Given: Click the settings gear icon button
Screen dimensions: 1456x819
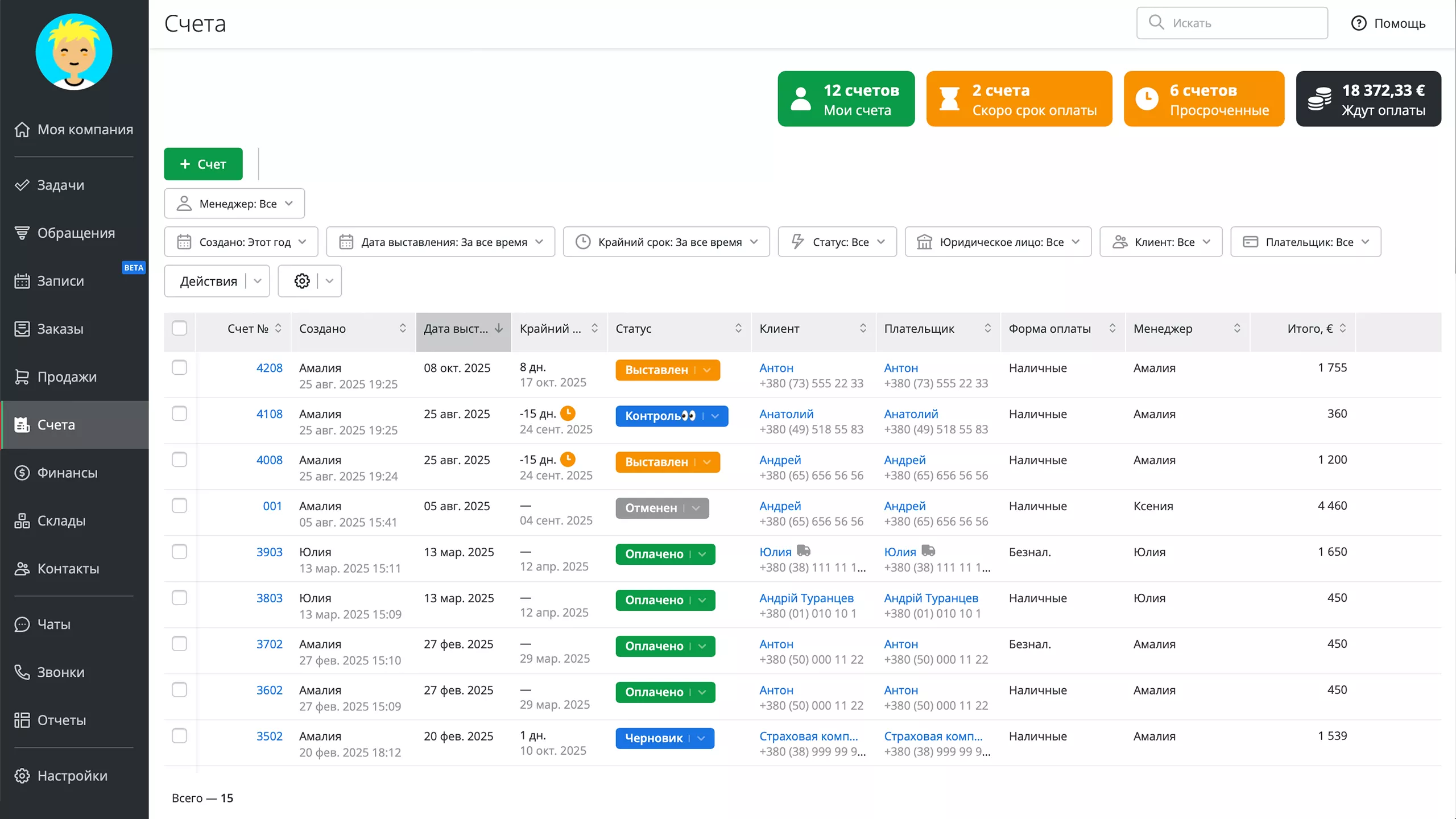Looking at the screenshot, I should click(301, 281).
